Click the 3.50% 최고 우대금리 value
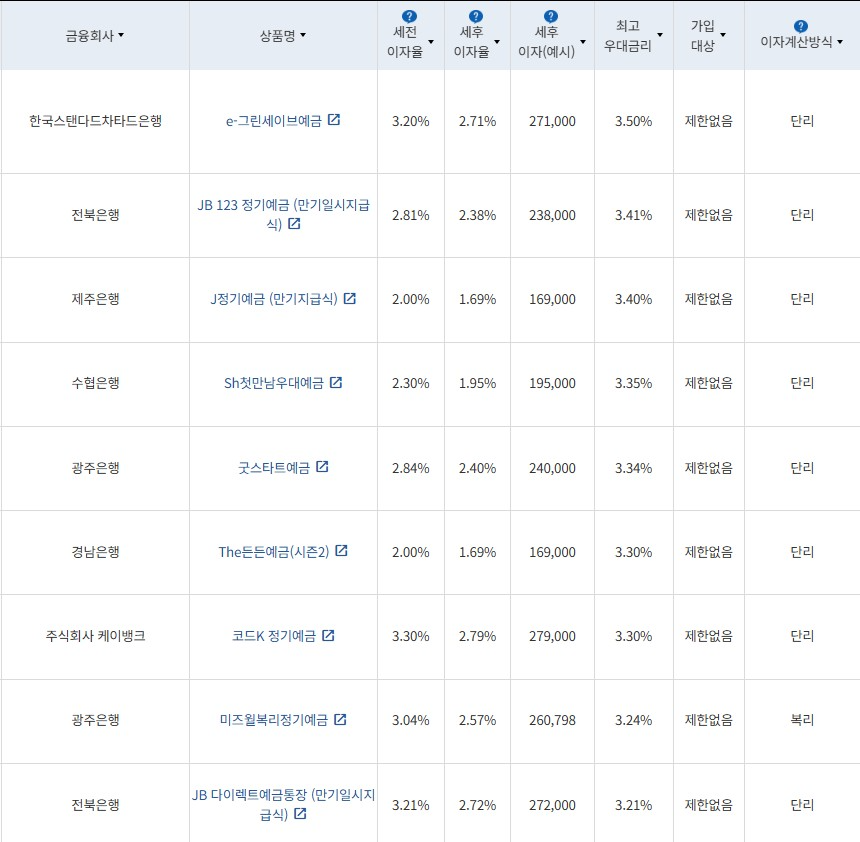Screen dimensions: 860x842 point(633,121)
